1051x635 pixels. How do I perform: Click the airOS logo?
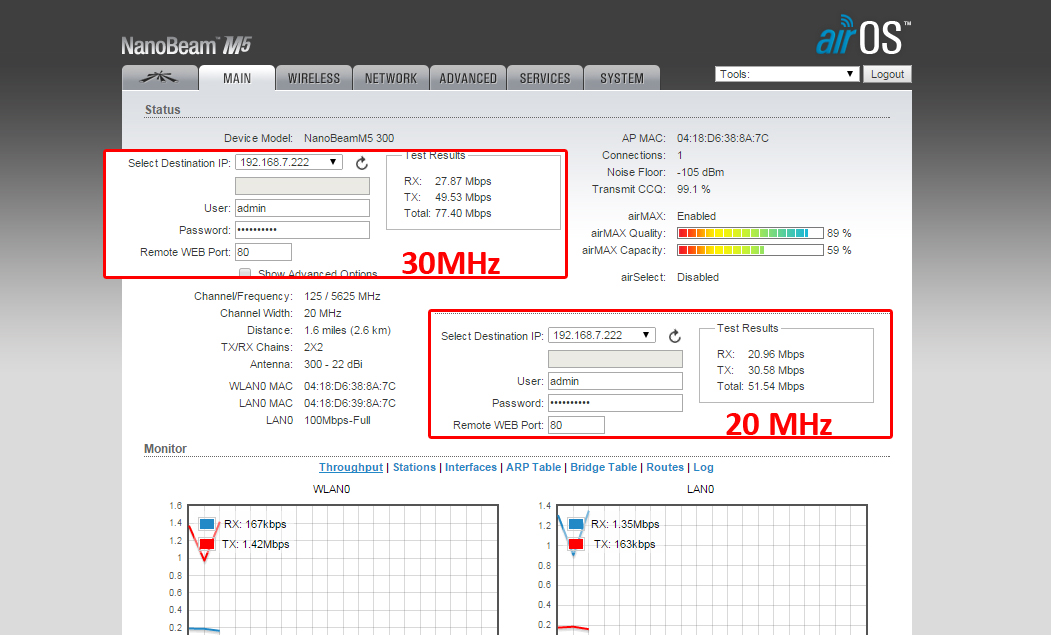[863, 36]
